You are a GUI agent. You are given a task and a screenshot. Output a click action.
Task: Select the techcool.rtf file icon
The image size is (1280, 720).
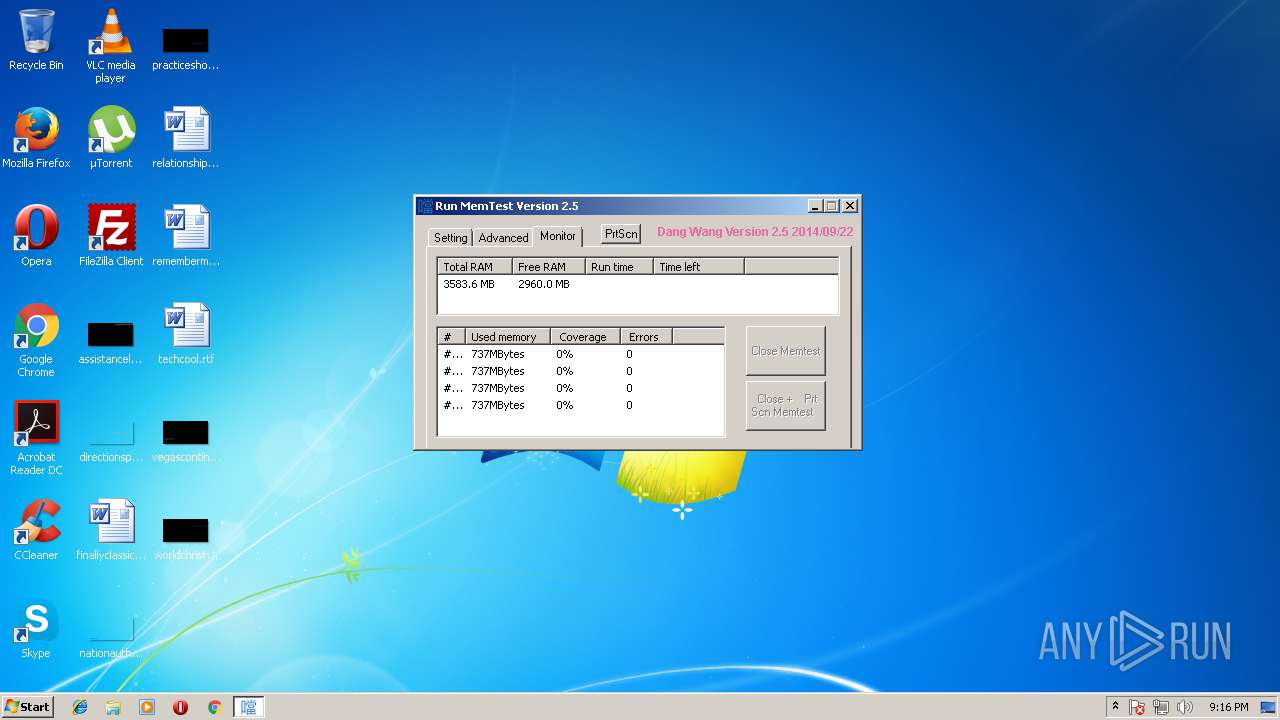pos(185,334)
